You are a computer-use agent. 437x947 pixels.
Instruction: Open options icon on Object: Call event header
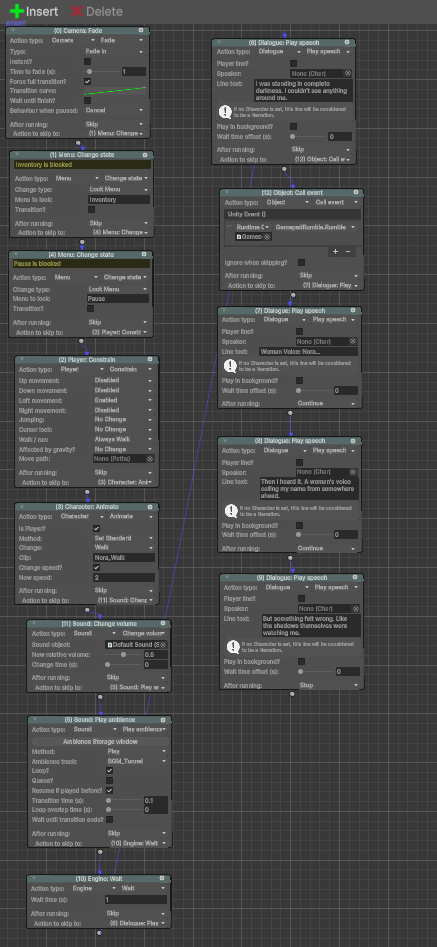pos(354,192)
